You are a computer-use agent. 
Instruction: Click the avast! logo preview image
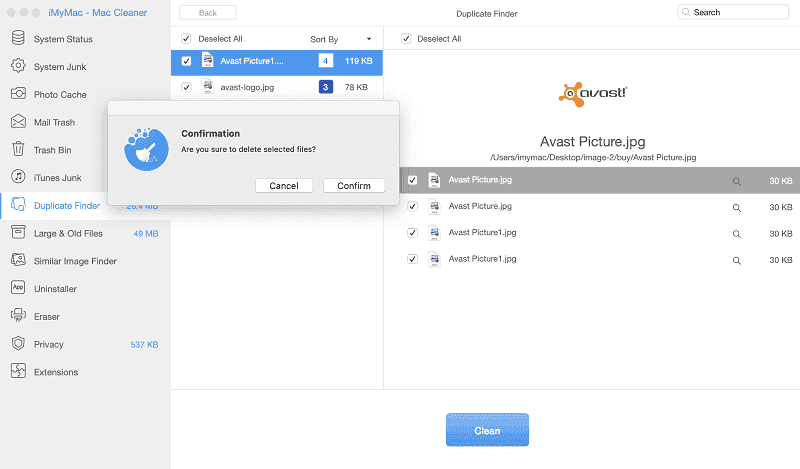pyautogui.click(x=592, y=94)
